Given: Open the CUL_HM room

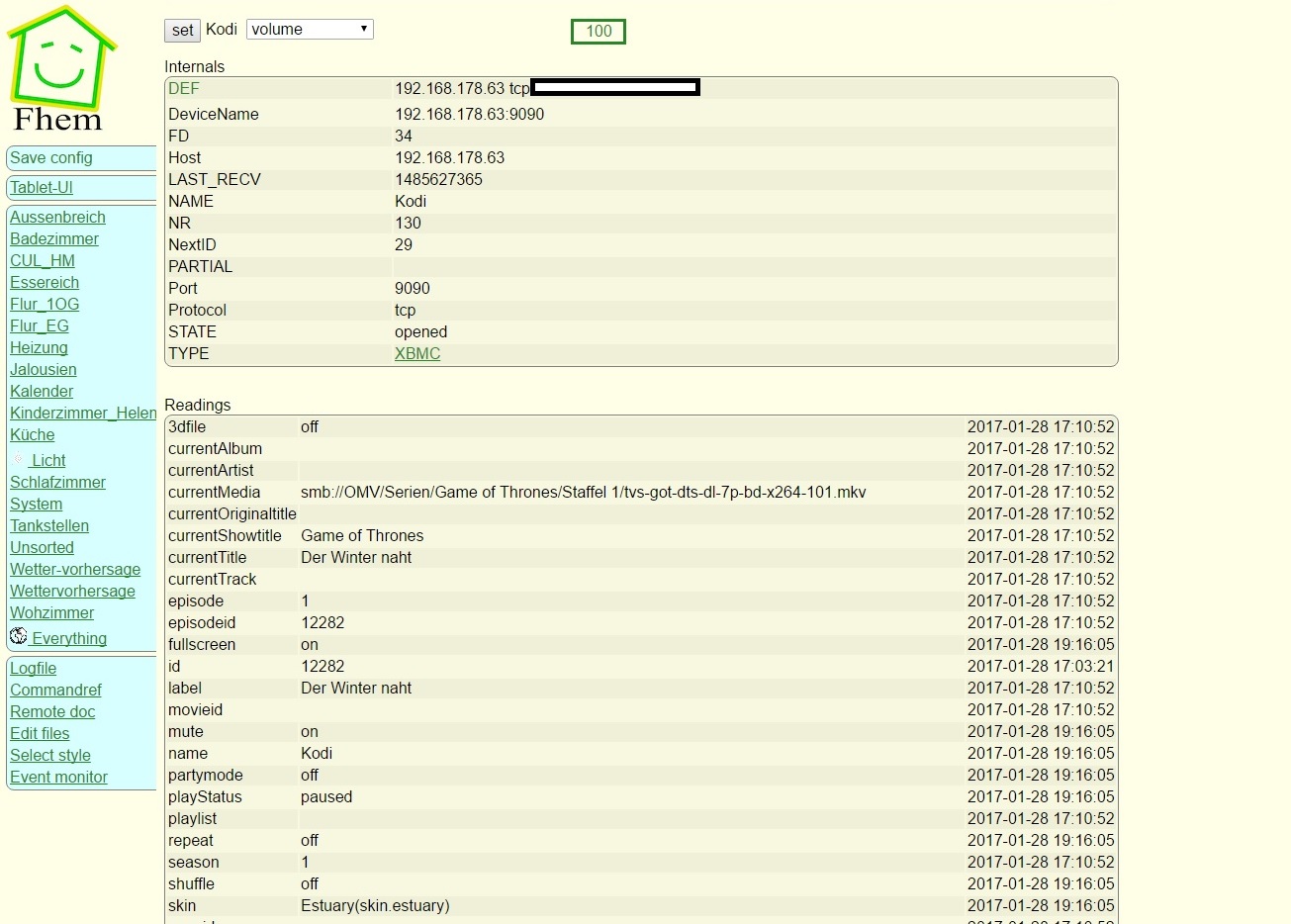Looking at the screenshot, I should pos(43,261).
